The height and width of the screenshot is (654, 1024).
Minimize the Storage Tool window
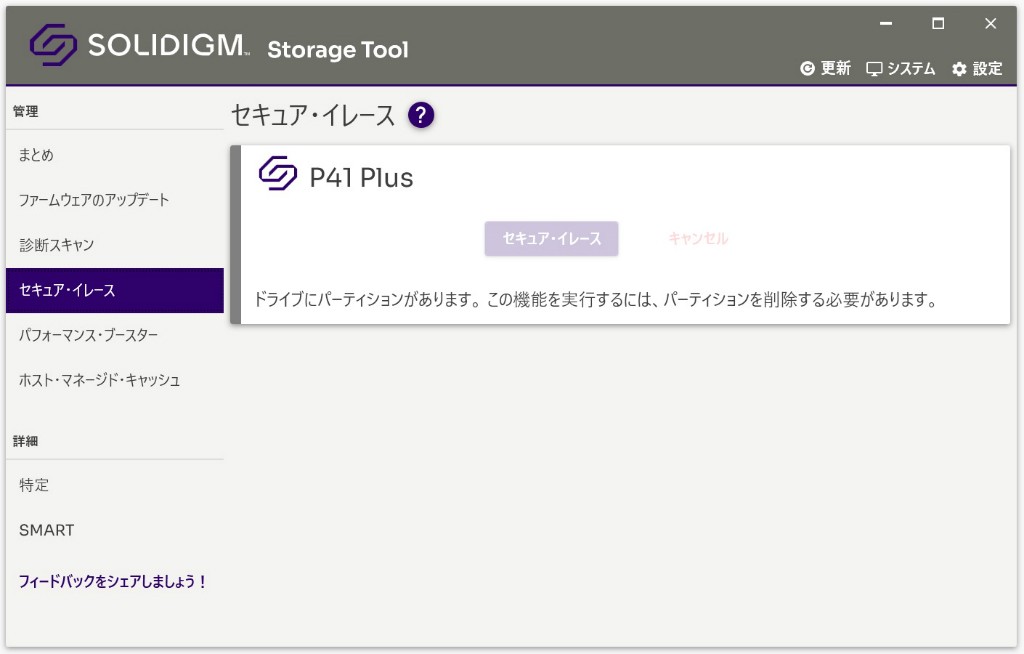[885, 24]
